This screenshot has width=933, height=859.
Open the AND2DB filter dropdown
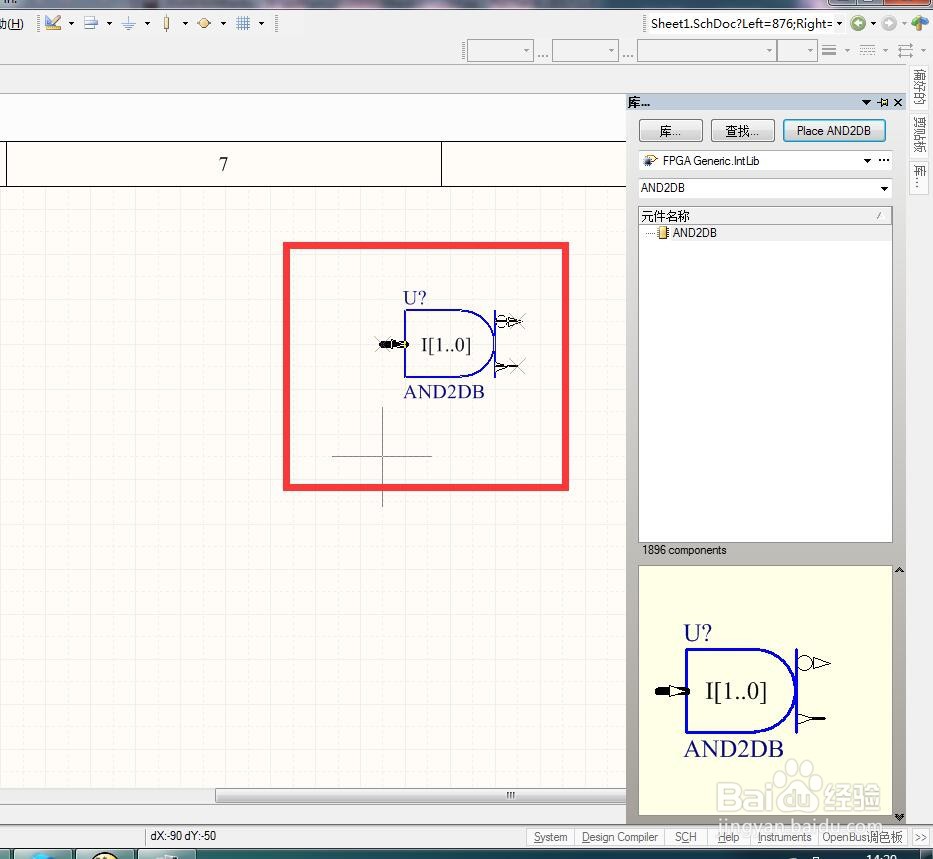[885, 189]
